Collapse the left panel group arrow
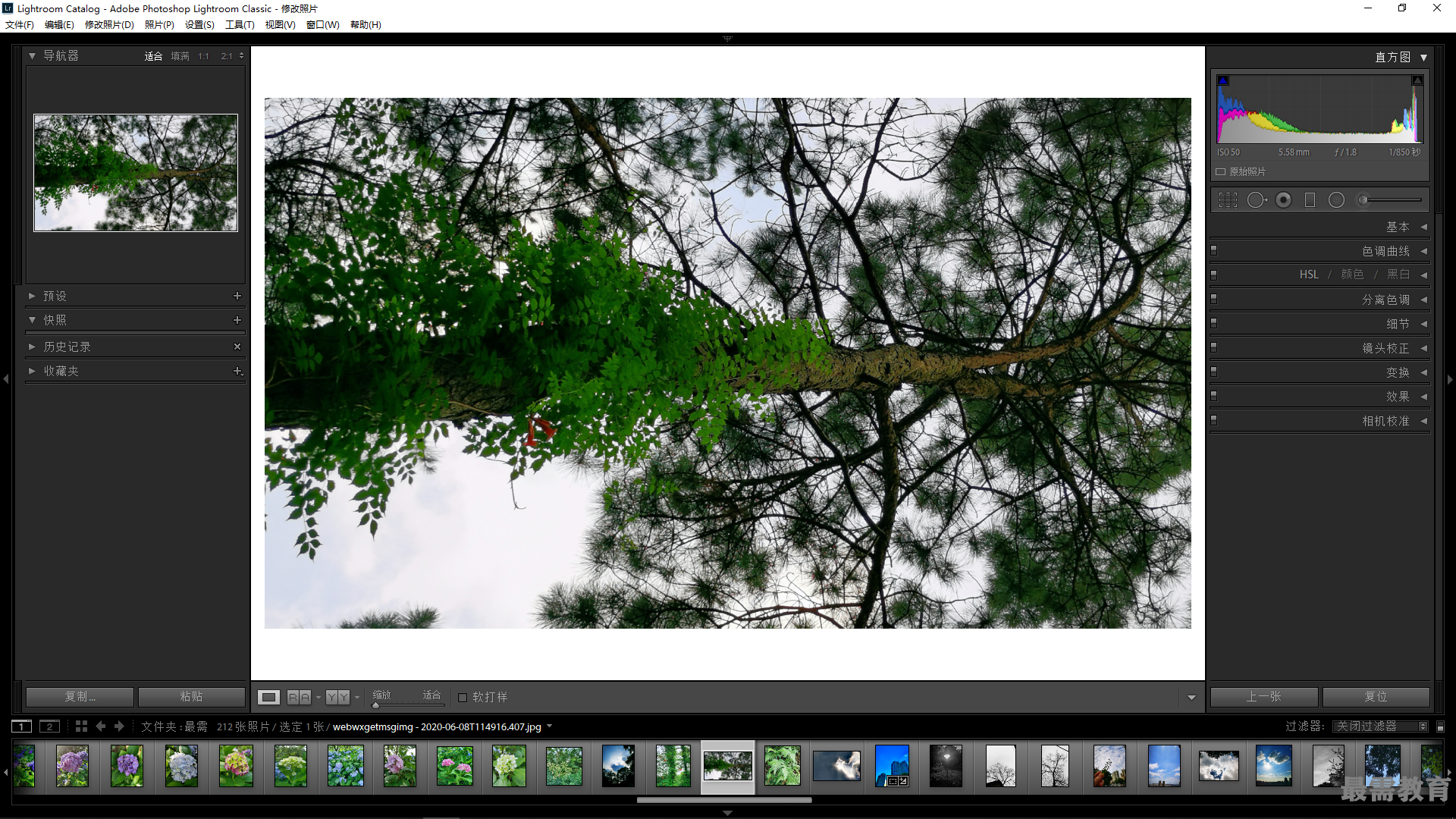 (6, 378)
